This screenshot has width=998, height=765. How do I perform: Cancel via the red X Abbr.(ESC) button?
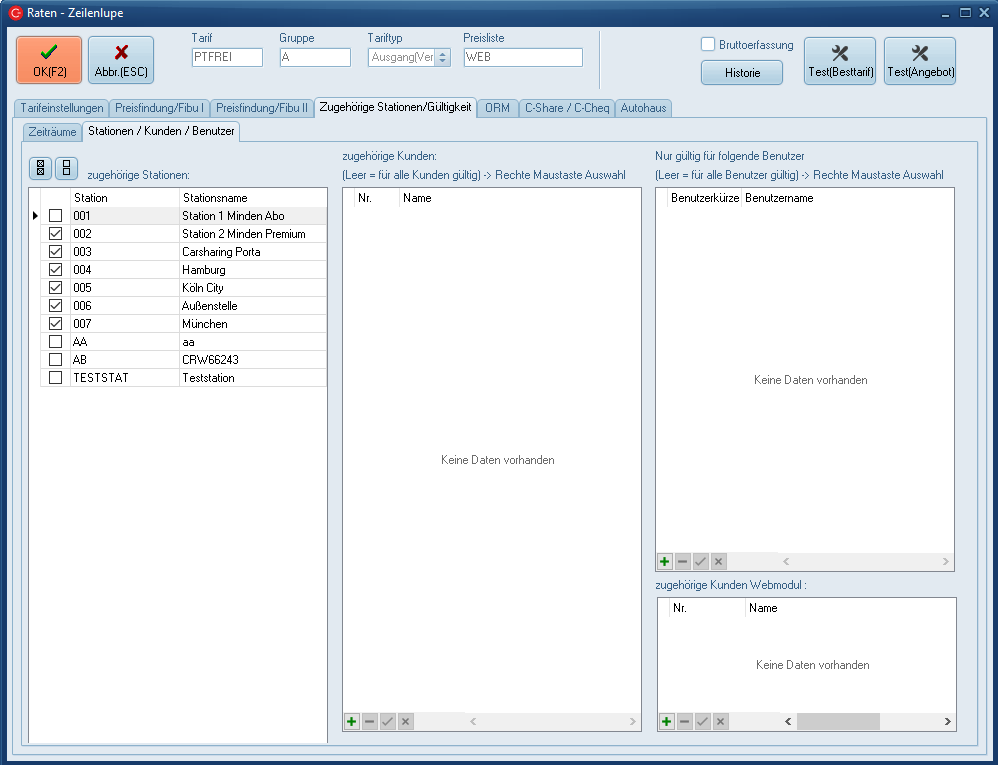[x=121, y=60]
